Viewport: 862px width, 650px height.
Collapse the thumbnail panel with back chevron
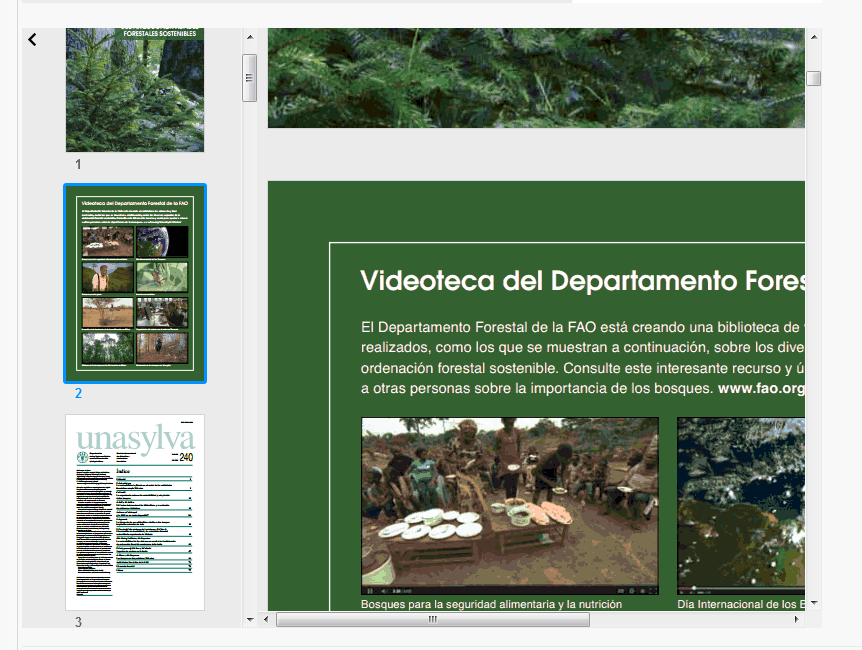[32, 40]
